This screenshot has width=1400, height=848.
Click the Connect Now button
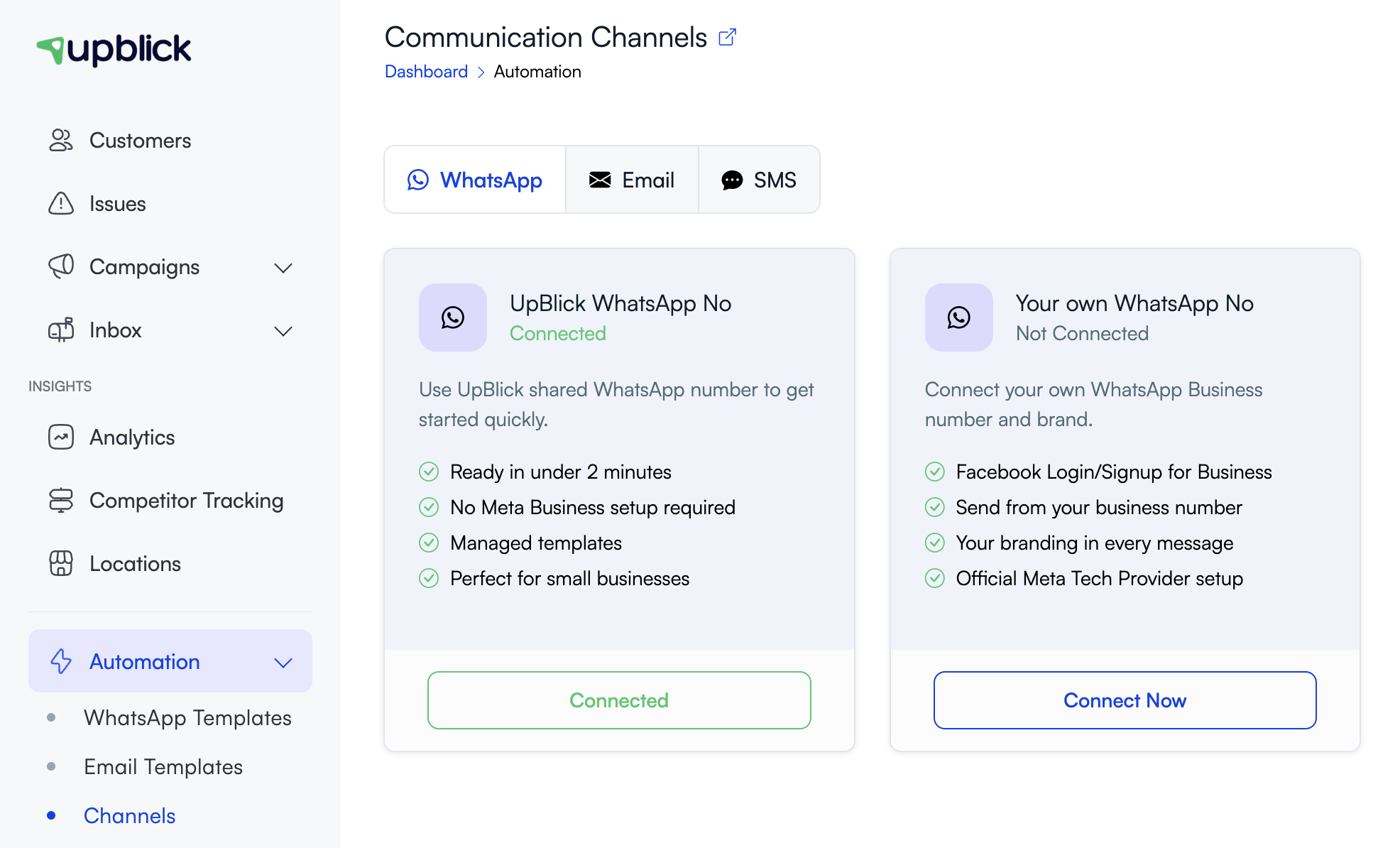1125,700
